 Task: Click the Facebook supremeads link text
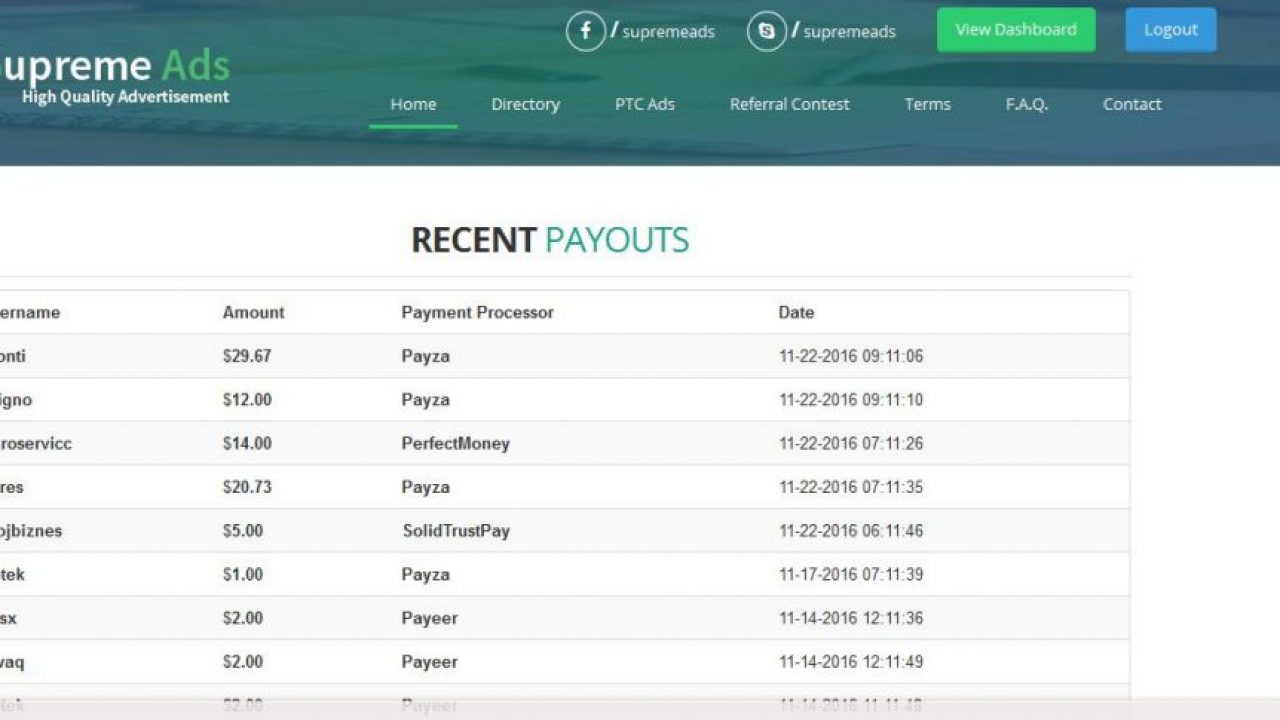668,32
